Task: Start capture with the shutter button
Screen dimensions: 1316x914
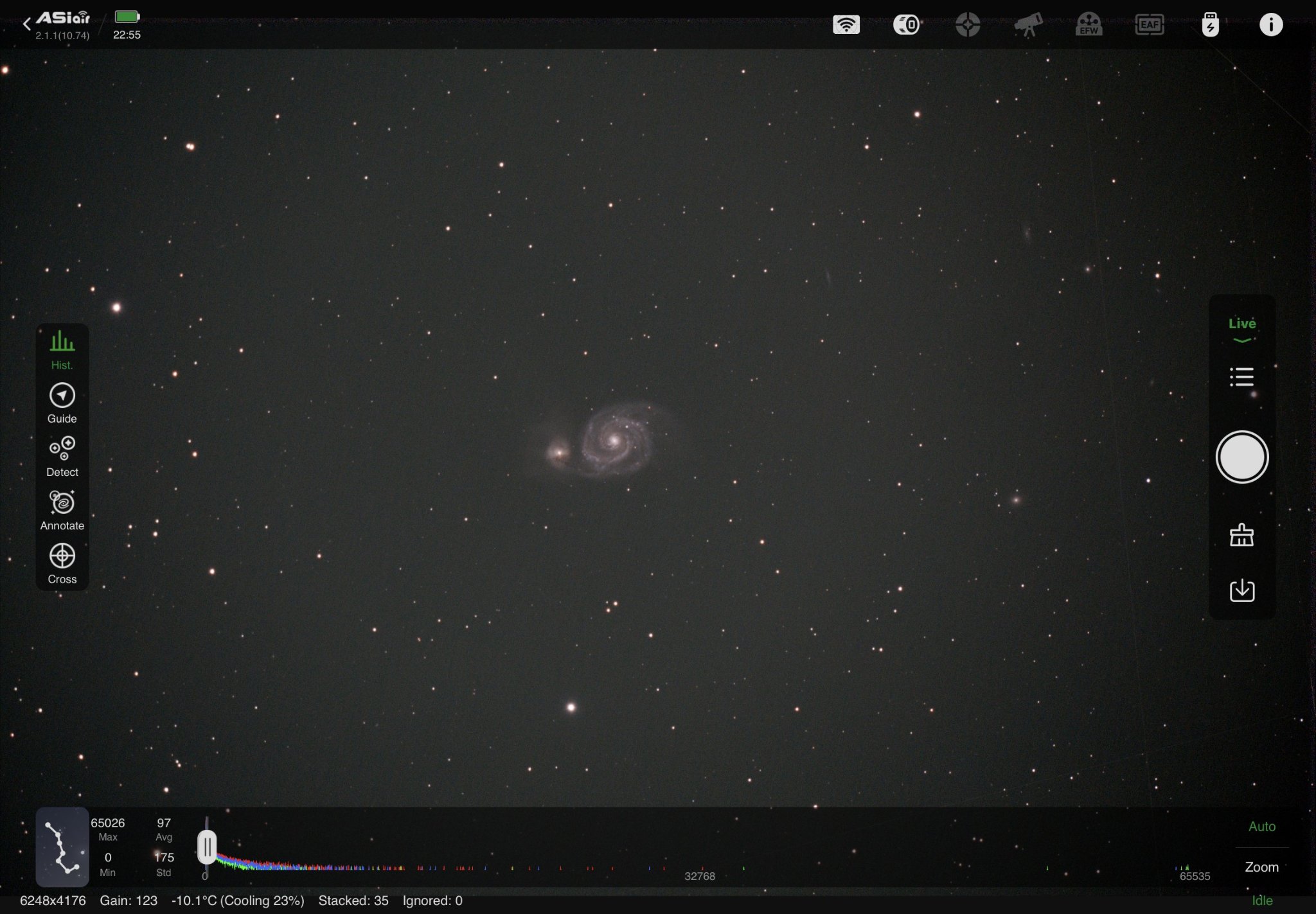Action: [x=1241, y=457]
